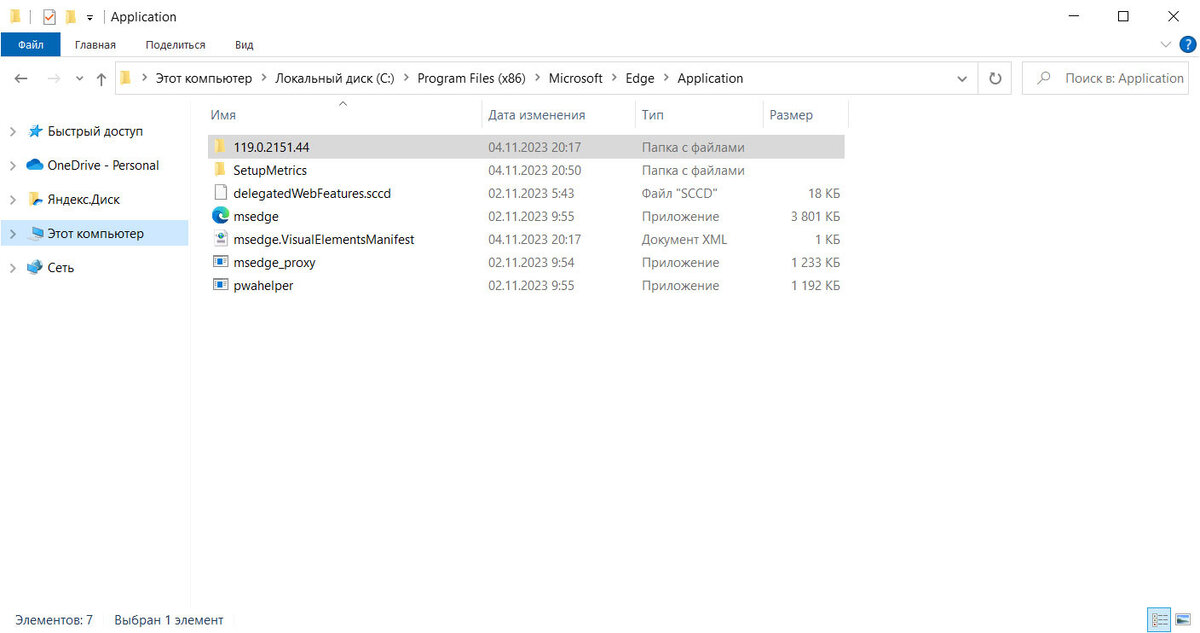
Task: Open the ribbon Help question mark
Action: pos(1187,45)
